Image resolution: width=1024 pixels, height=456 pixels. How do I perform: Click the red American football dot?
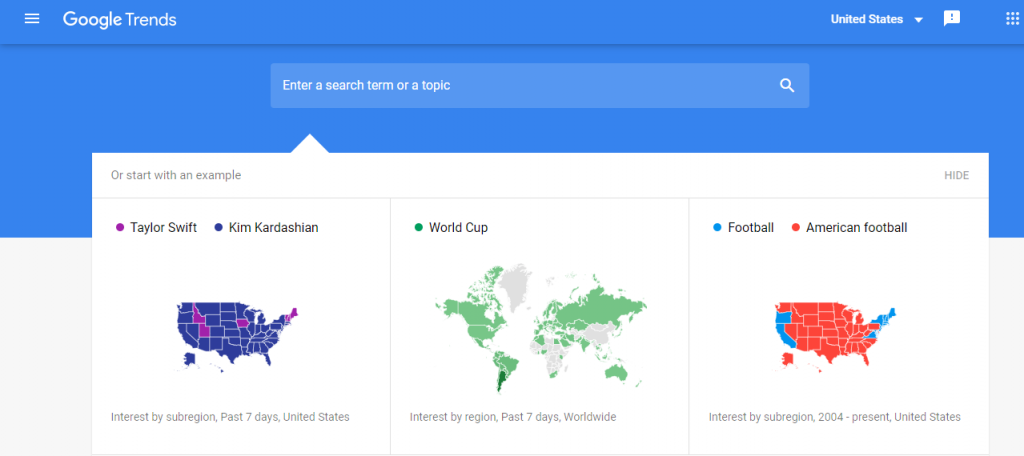pyautogui.click(x=796, y=228)
